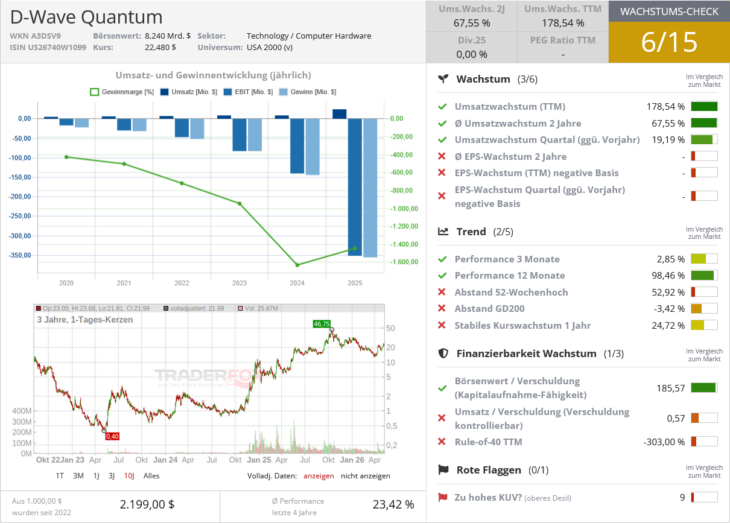
Task: Click the 23,42 % performance value
Action: (393, 504)
